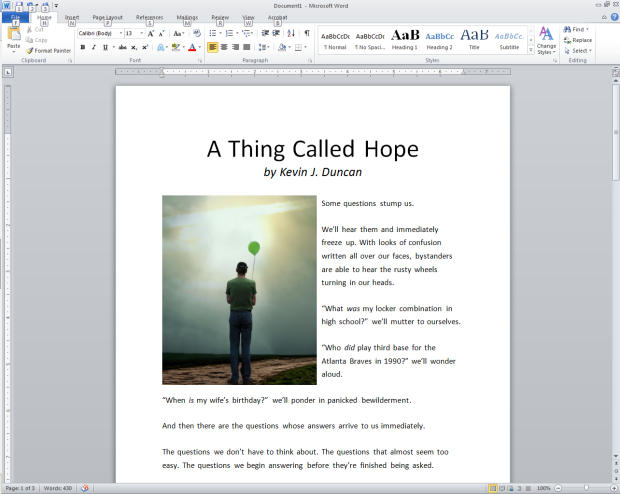This screenshot has height=494, width=620.
Task: Click the Sort A-Z icon
Action: (x=291, y=34)
